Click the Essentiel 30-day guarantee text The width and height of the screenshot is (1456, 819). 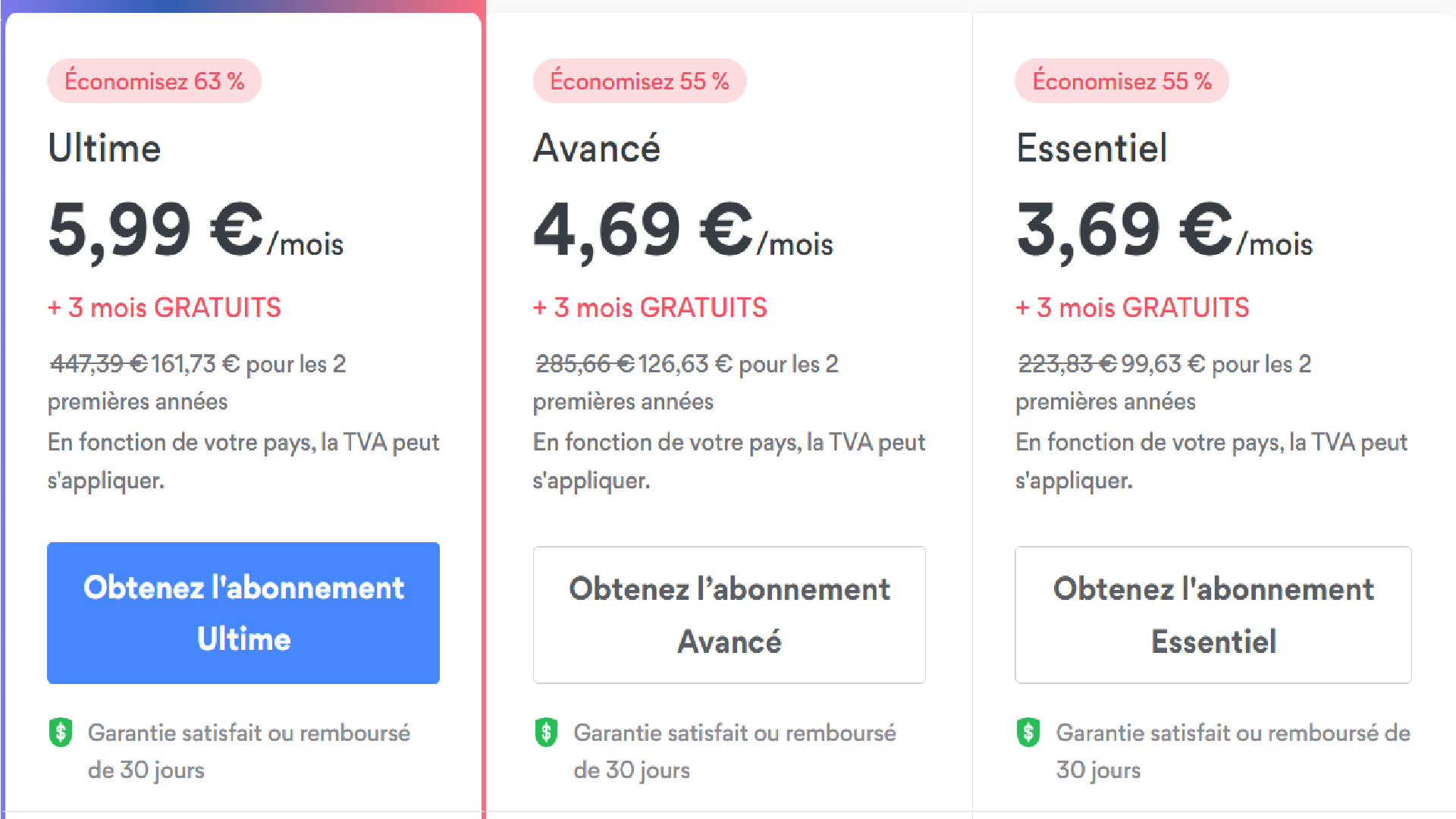click(1233, 752)
